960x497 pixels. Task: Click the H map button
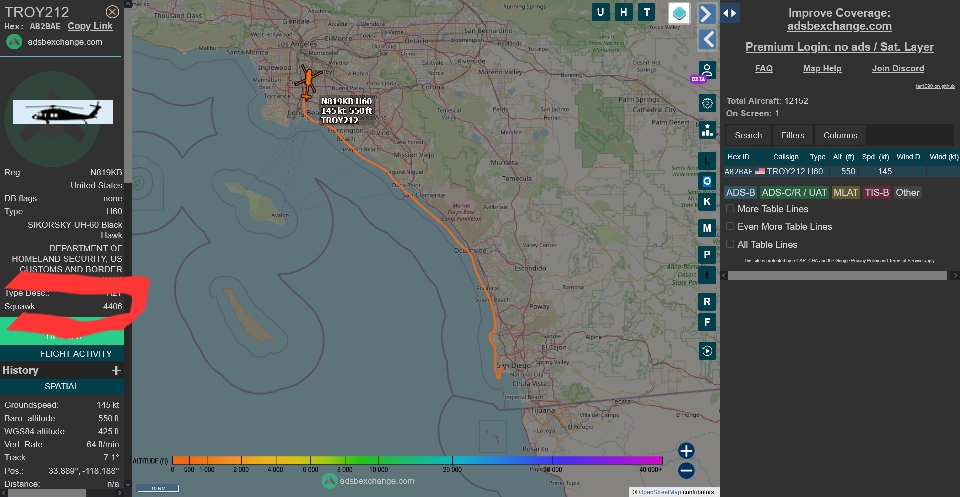tap(623, 12)
